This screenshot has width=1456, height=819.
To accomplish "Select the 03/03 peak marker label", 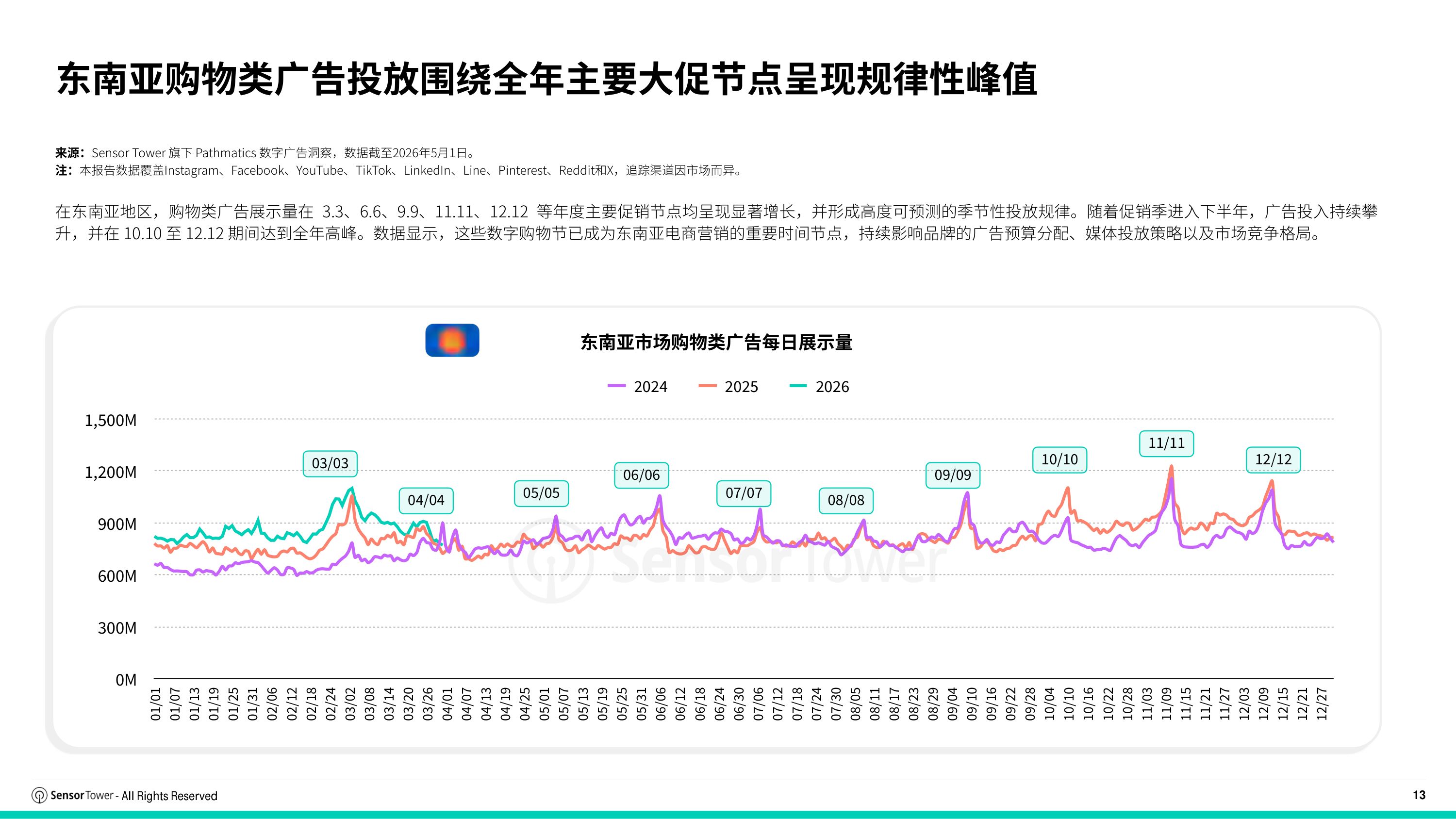I will 330,463.
